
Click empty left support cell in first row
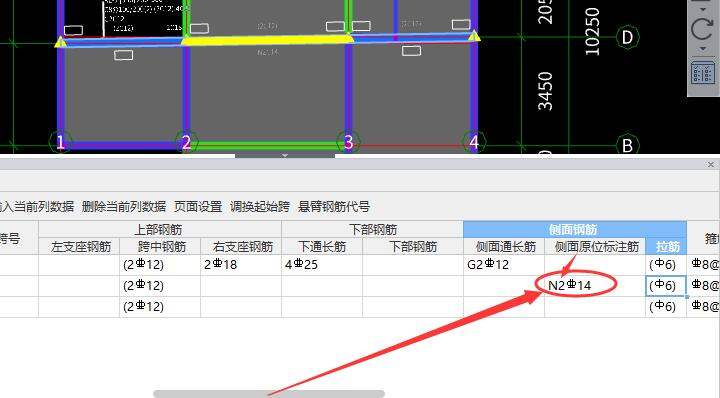[79, 265]
